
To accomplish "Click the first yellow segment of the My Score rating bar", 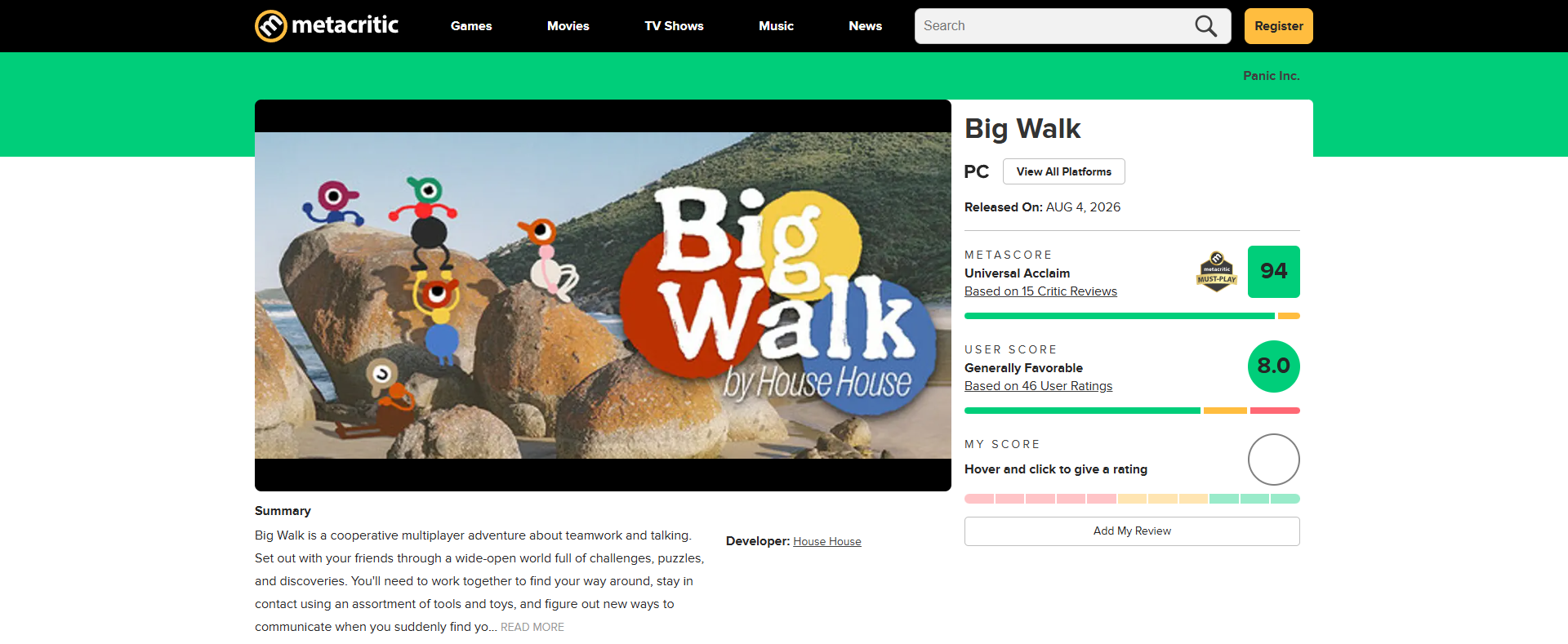I will 1132,499.
